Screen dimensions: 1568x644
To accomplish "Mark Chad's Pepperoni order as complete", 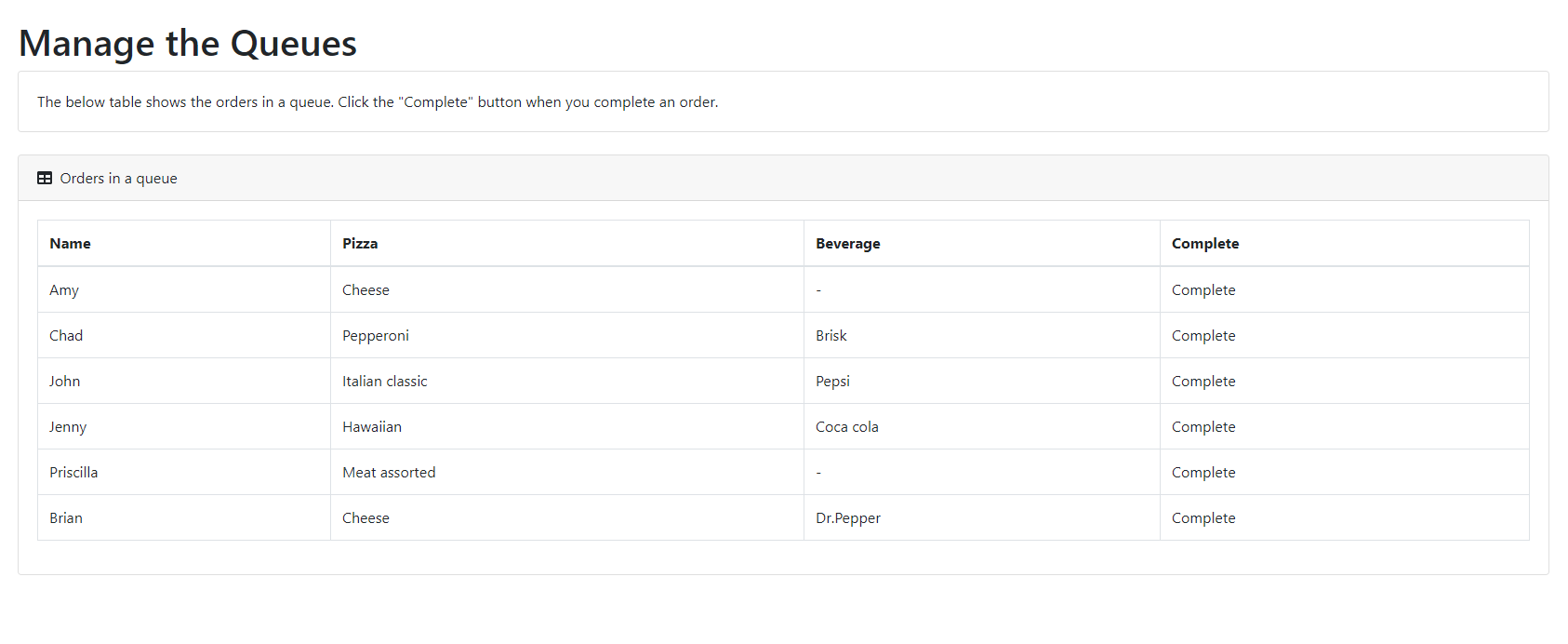I will [1203, 336].
